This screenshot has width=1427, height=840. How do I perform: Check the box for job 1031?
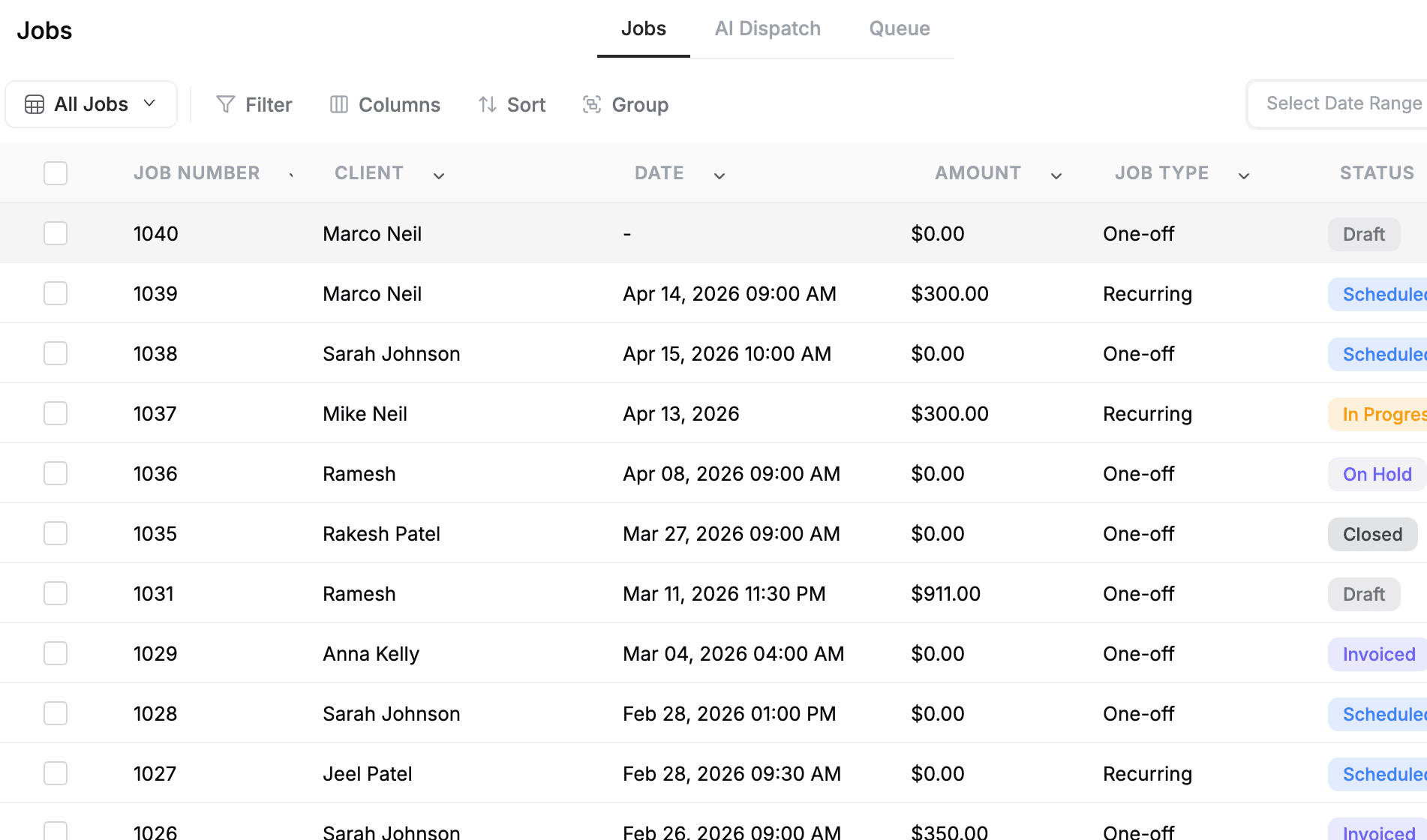coord(56,593)
